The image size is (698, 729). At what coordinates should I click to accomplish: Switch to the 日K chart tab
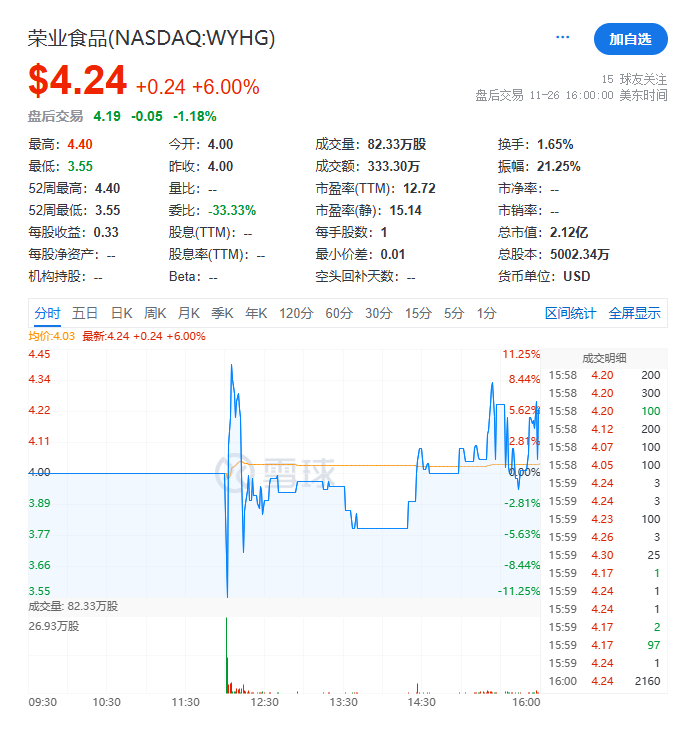[x=122, y=313]
